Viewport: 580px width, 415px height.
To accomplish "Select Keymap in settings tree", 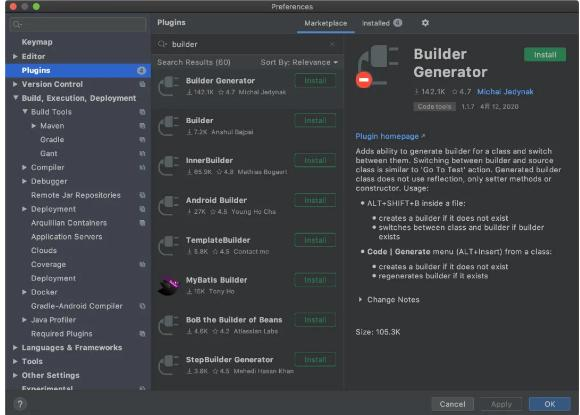I will tap(37, 42).
